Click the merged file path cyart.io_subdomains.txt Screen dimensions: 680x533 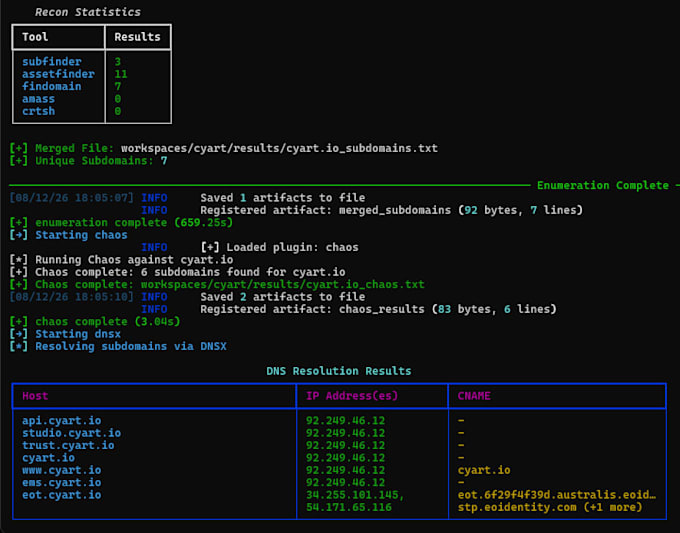click(x=279, y=148)
